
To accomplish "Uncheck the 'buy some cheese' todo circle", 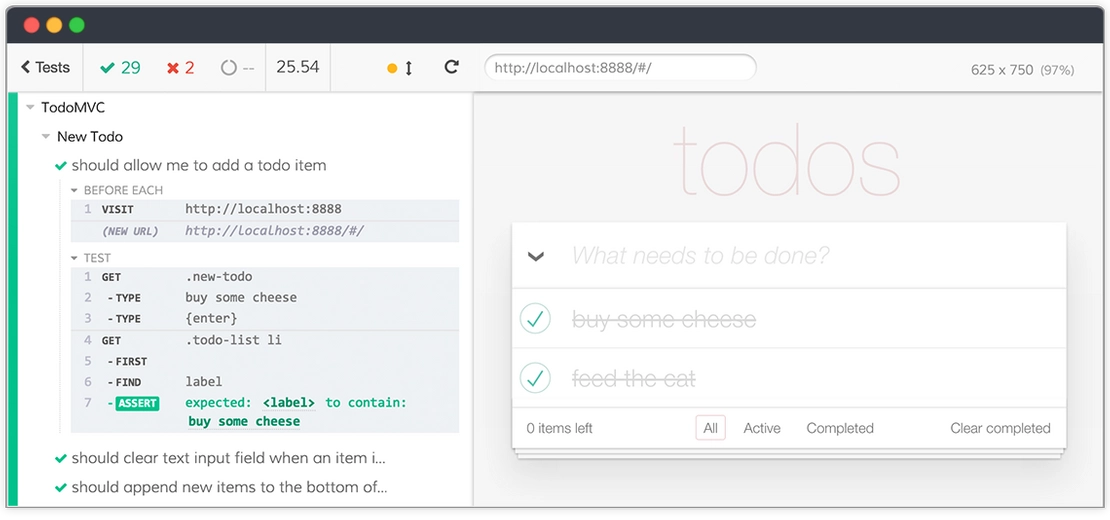I will (536, 319).
